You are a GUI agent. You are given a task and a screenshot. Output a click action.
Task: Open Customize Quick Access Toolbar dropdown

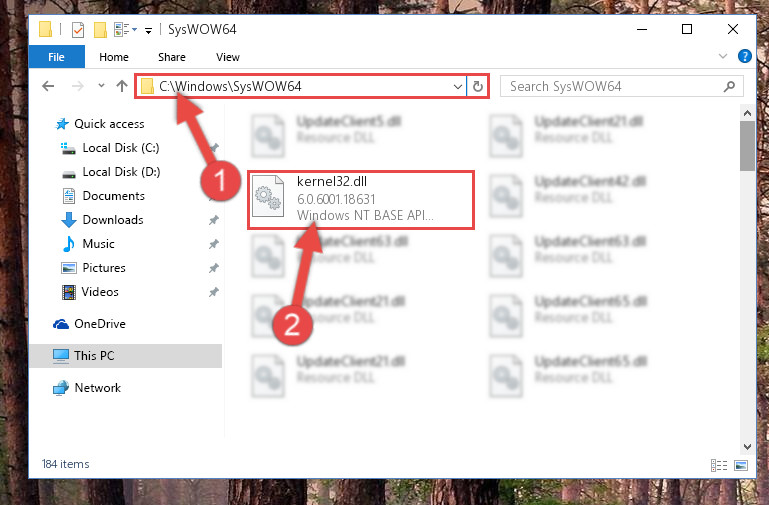pyautogui.click(x=148, y=31)
